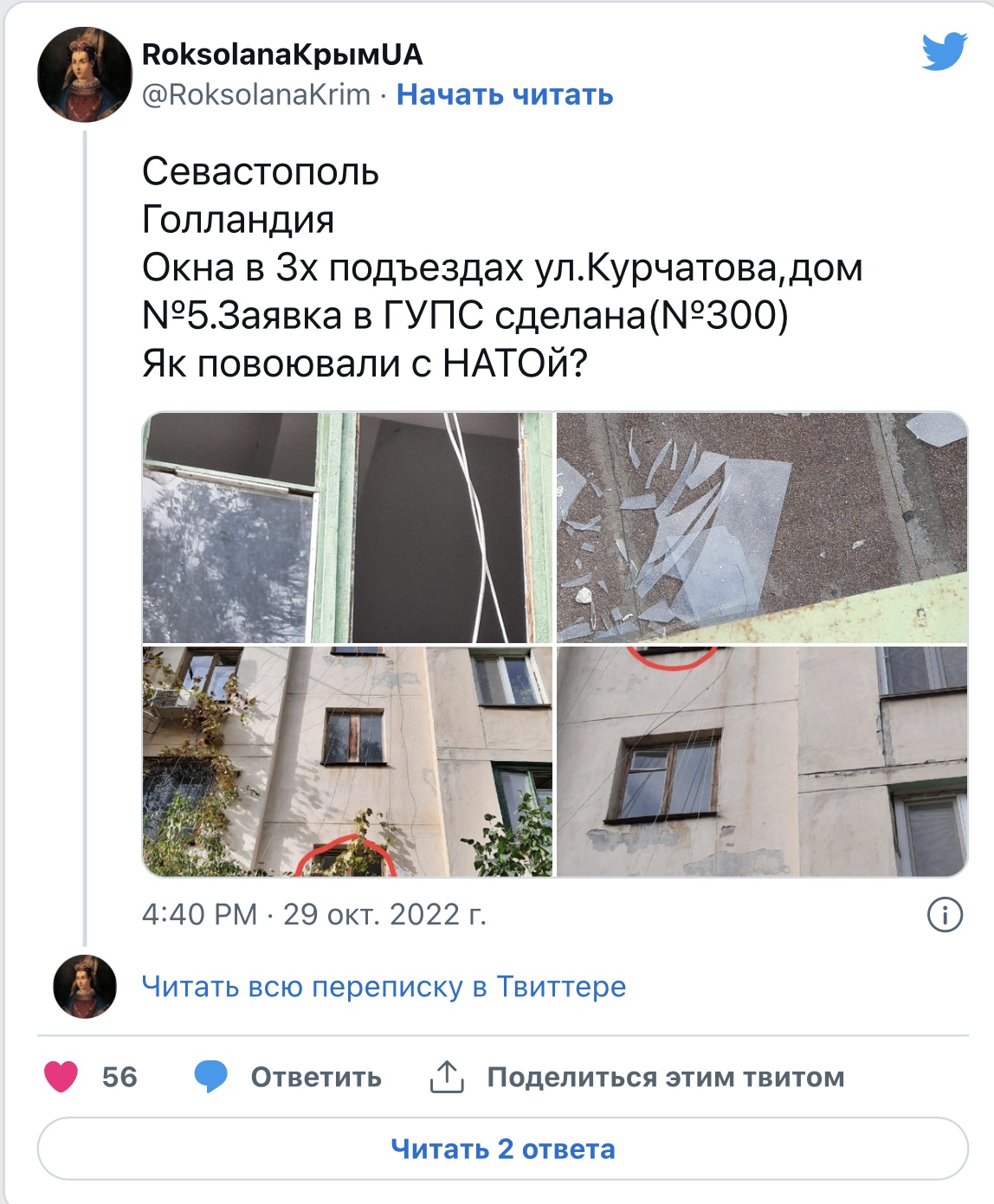
Task: Open broken window frame photo
Action: [x=347, y=527]
